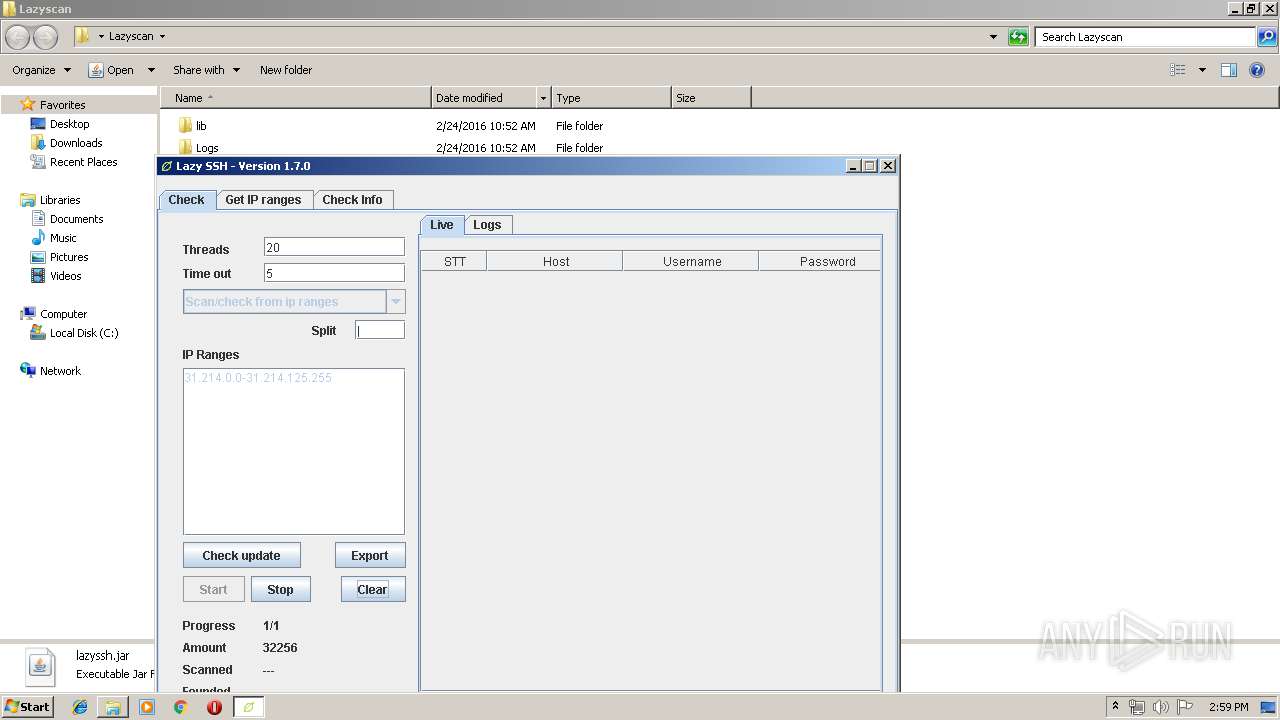Click the Host column header

[x=555, y=261]
